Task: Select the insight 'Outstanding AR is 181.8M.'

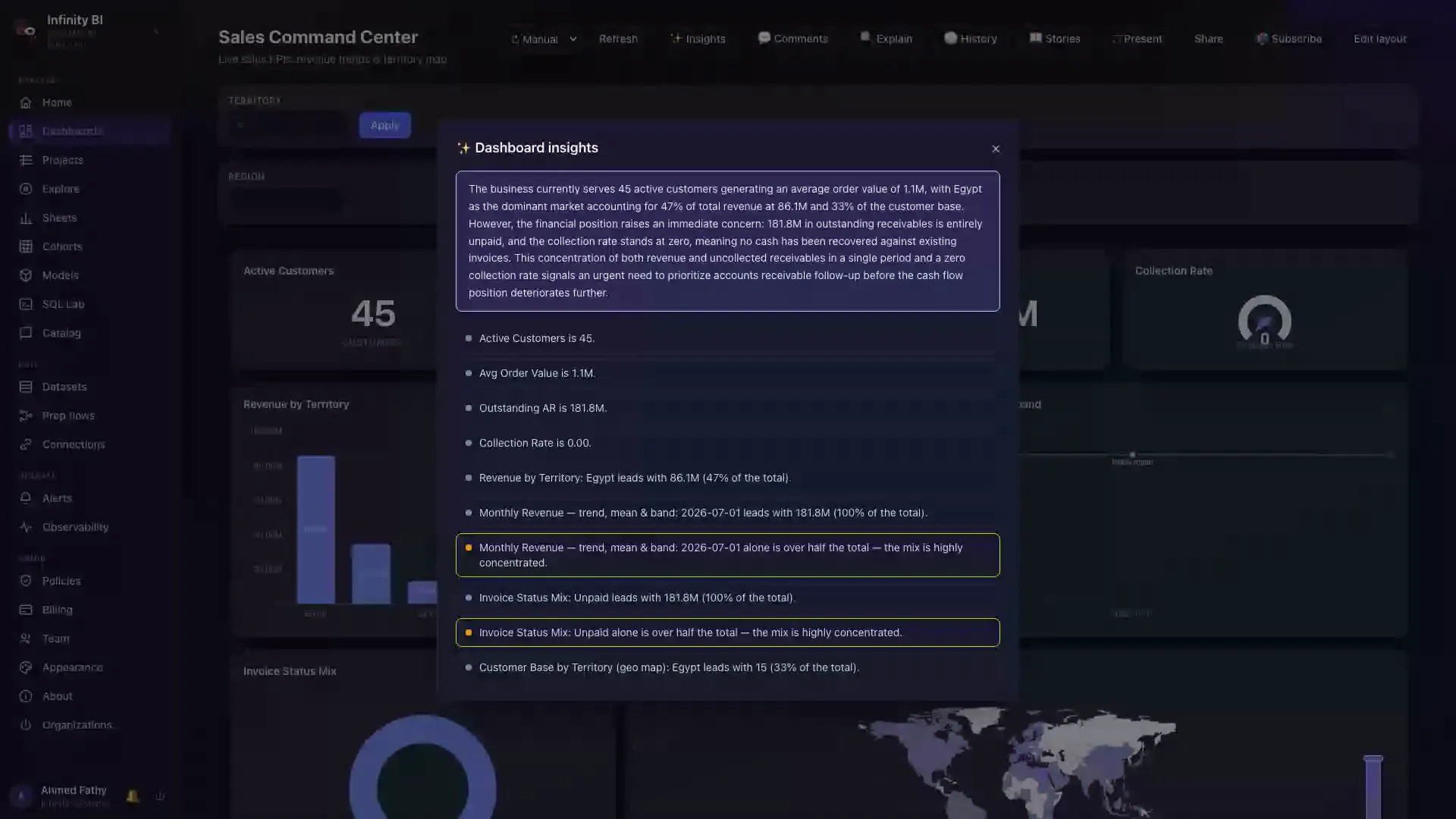Action: [727, 408]
